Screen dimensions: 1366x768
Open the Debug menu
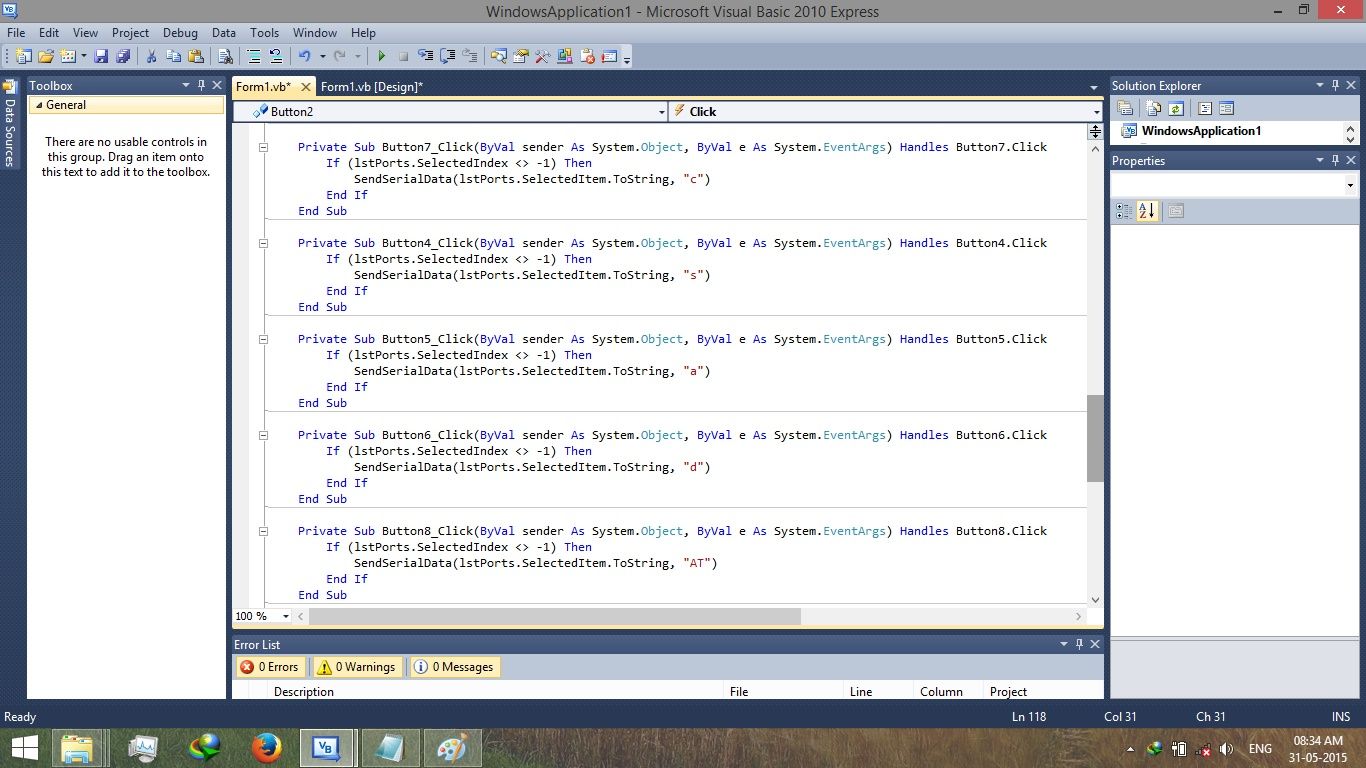click(180, 32)
